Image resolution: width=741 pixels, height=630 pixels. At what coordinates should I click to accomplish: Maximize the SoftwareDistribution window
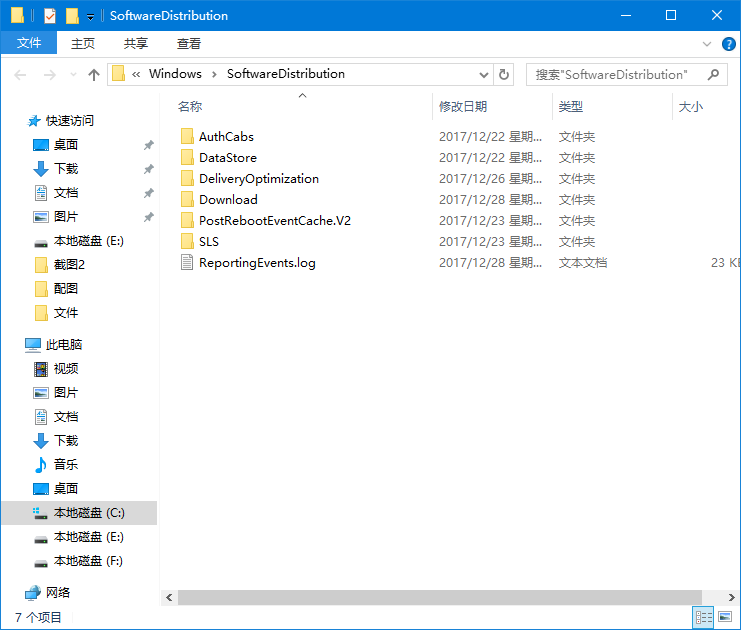(671, 16)
